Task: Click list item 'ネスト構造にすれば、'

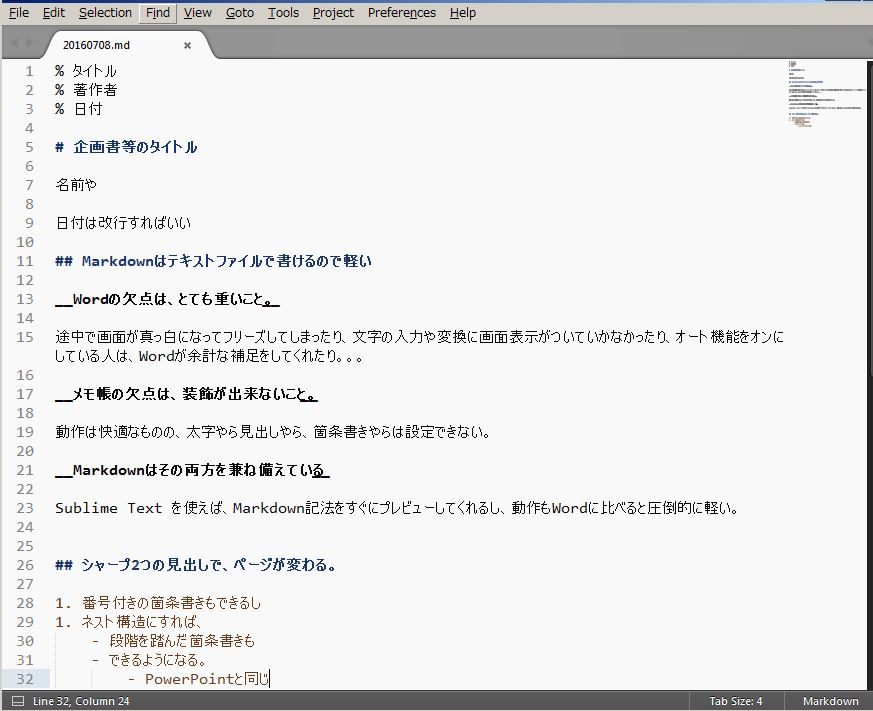Action: point(141,622)
